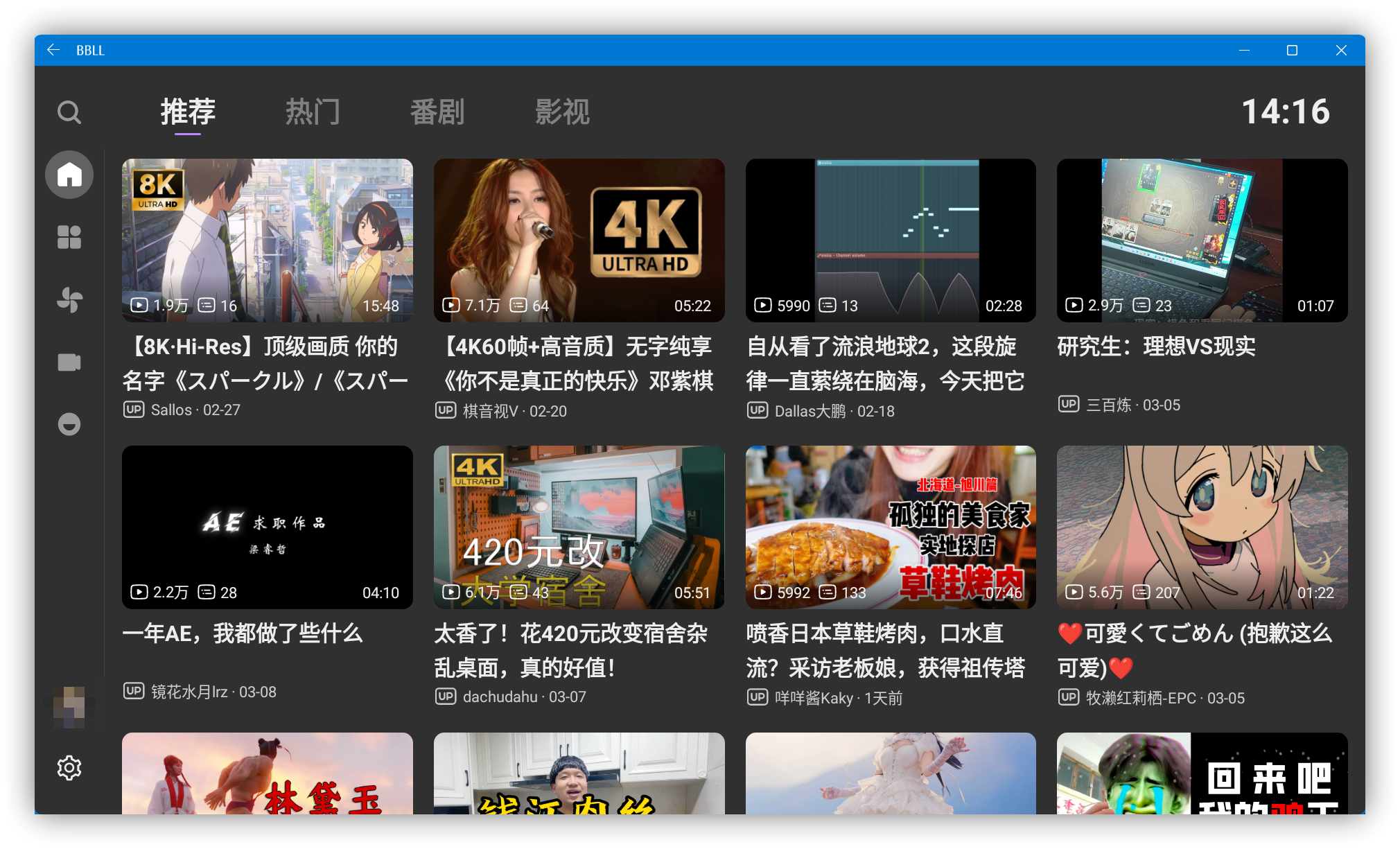Switch to the 番剧 tab

pyautogui.click(x=437, y=112)
